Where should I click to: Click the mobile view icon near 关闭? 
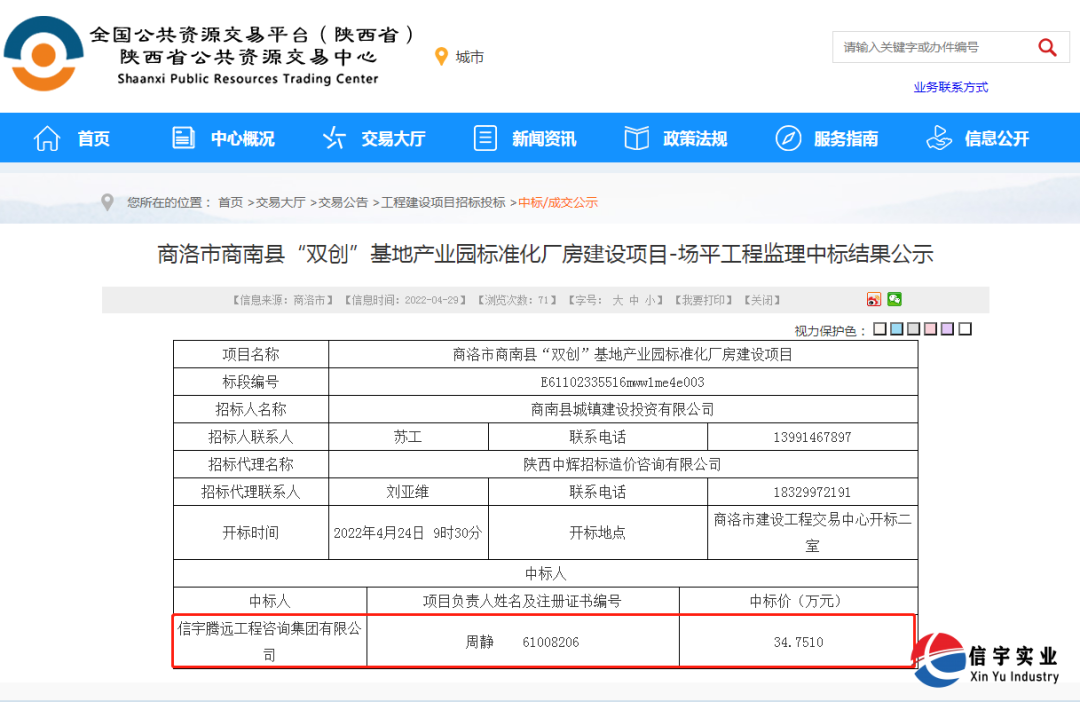click(874, 299)
